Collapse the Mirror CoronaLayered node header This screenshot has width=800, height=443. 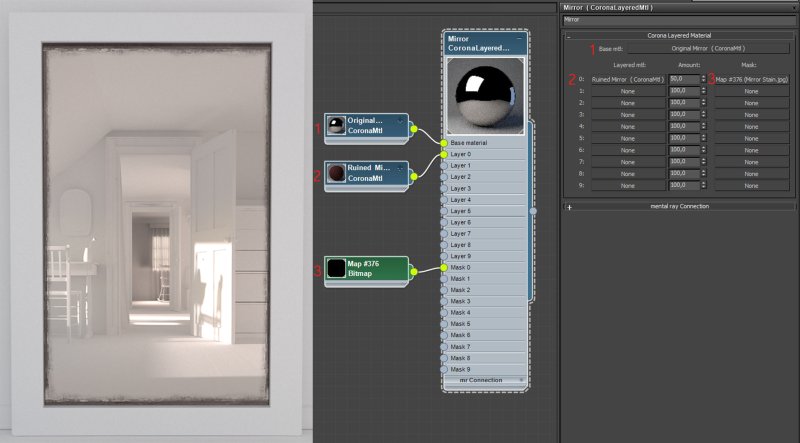[x=520, y=39]
